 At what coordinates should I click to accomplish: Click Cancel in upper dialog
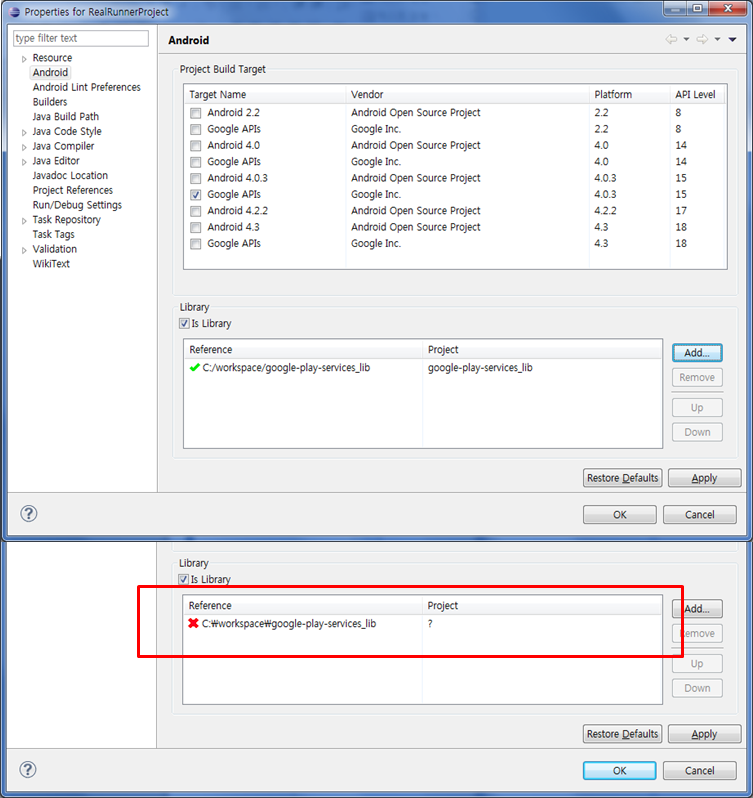pos(700,515)
